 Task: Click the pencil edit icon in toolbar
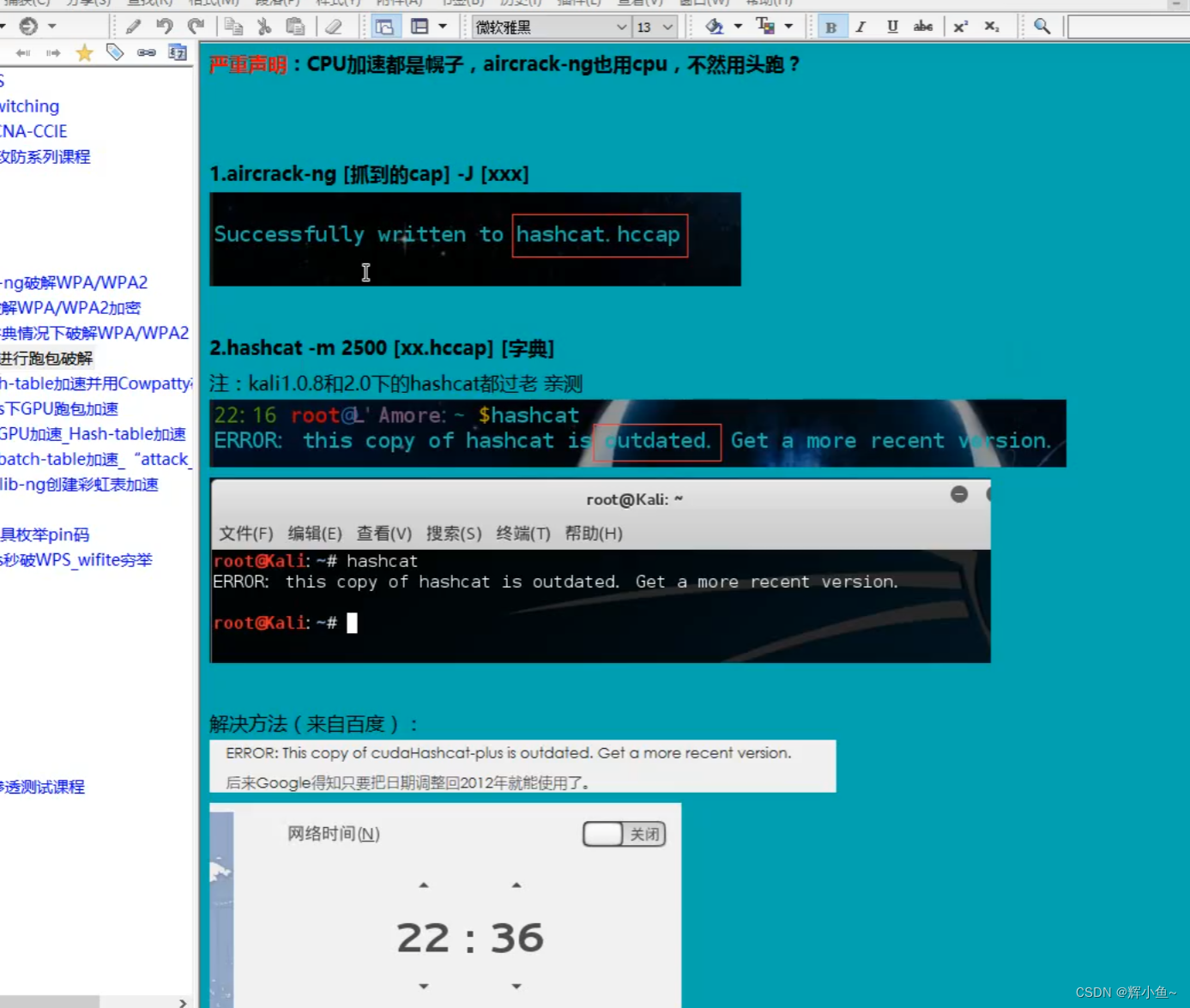coord(133,27)
